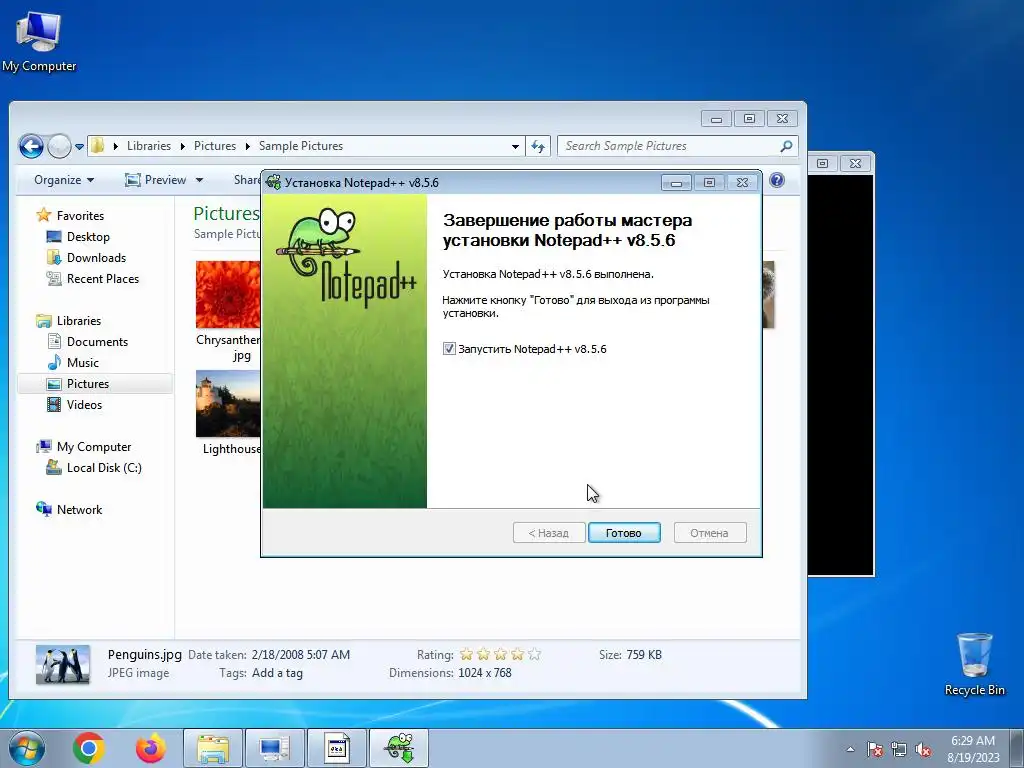Viewport: 1024px width, 768px height.
Task: Go back in the Explorer window
Action: click(31, 146)
